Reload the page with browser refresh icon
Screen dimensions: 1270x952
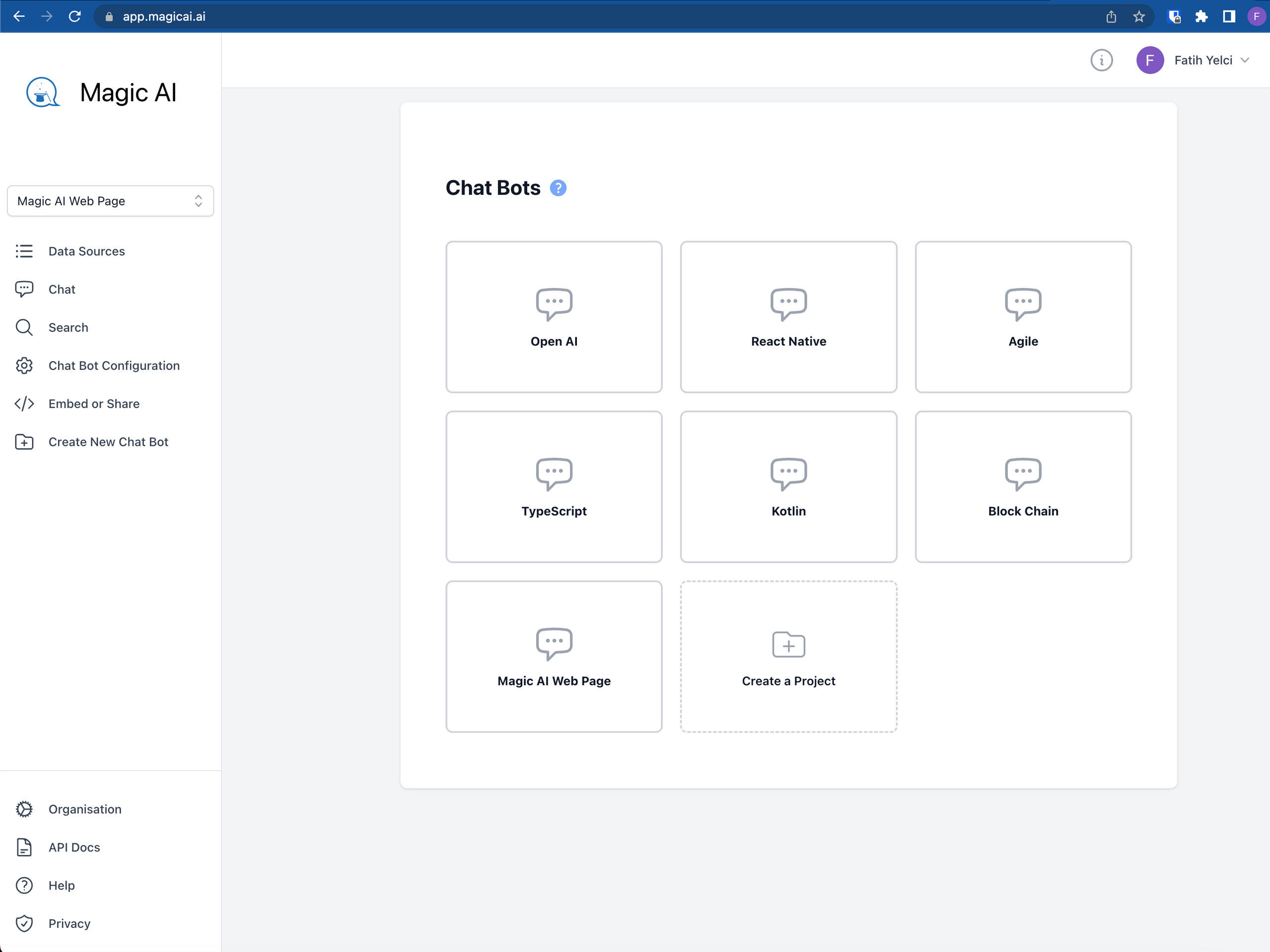[x=74, y=16]
